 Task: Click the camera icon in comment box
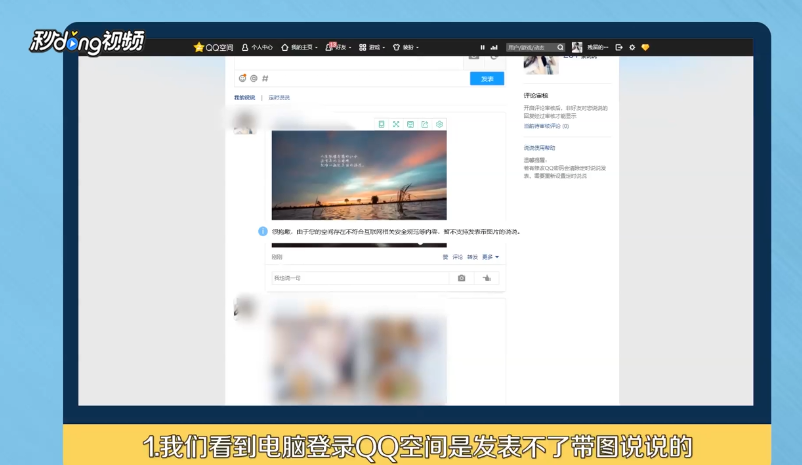[x=461, y=278]
